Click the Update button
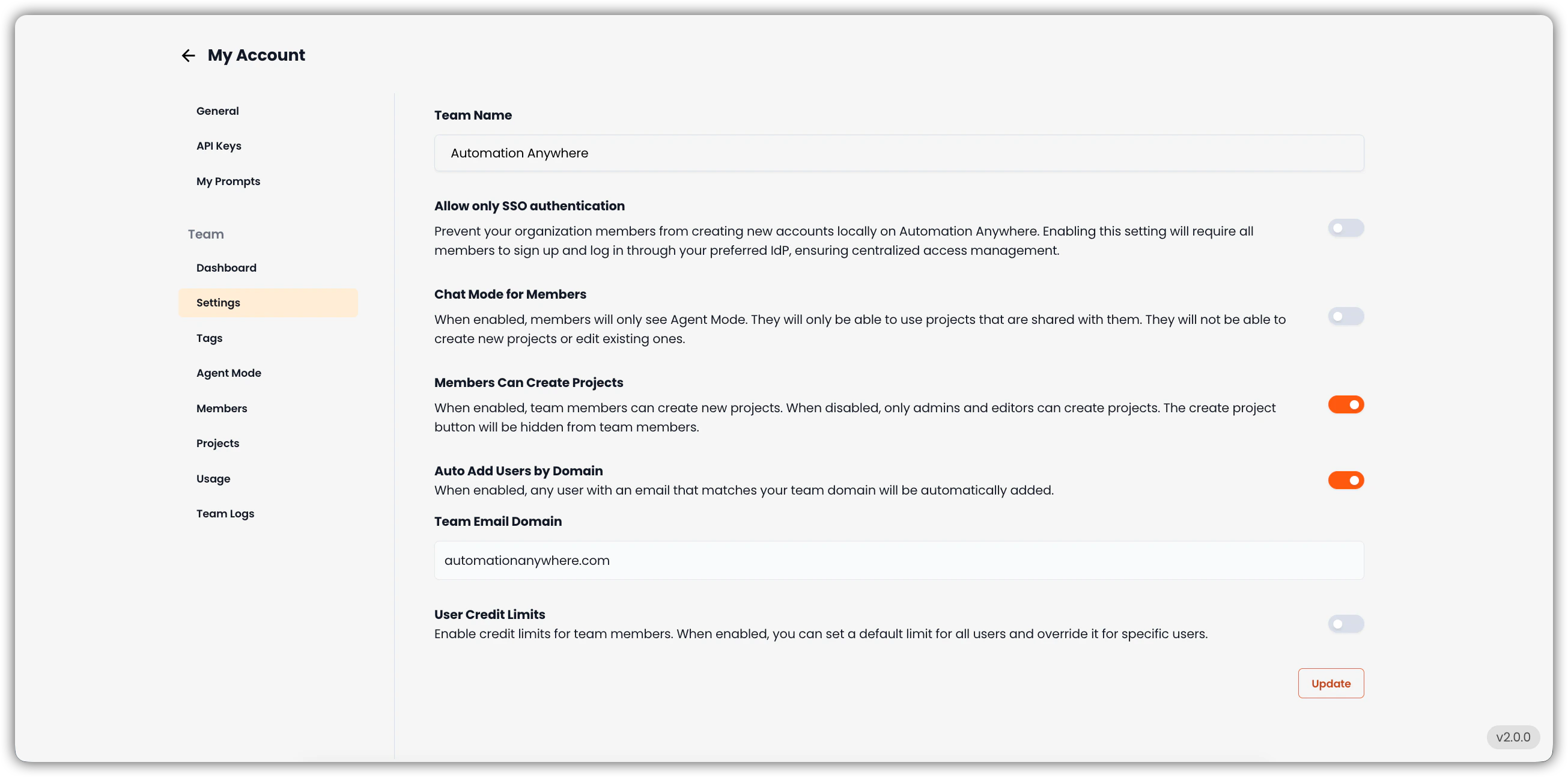The width and height of the screenshot is (1568, 777). pyautogui.click(x=1331, y=683)
